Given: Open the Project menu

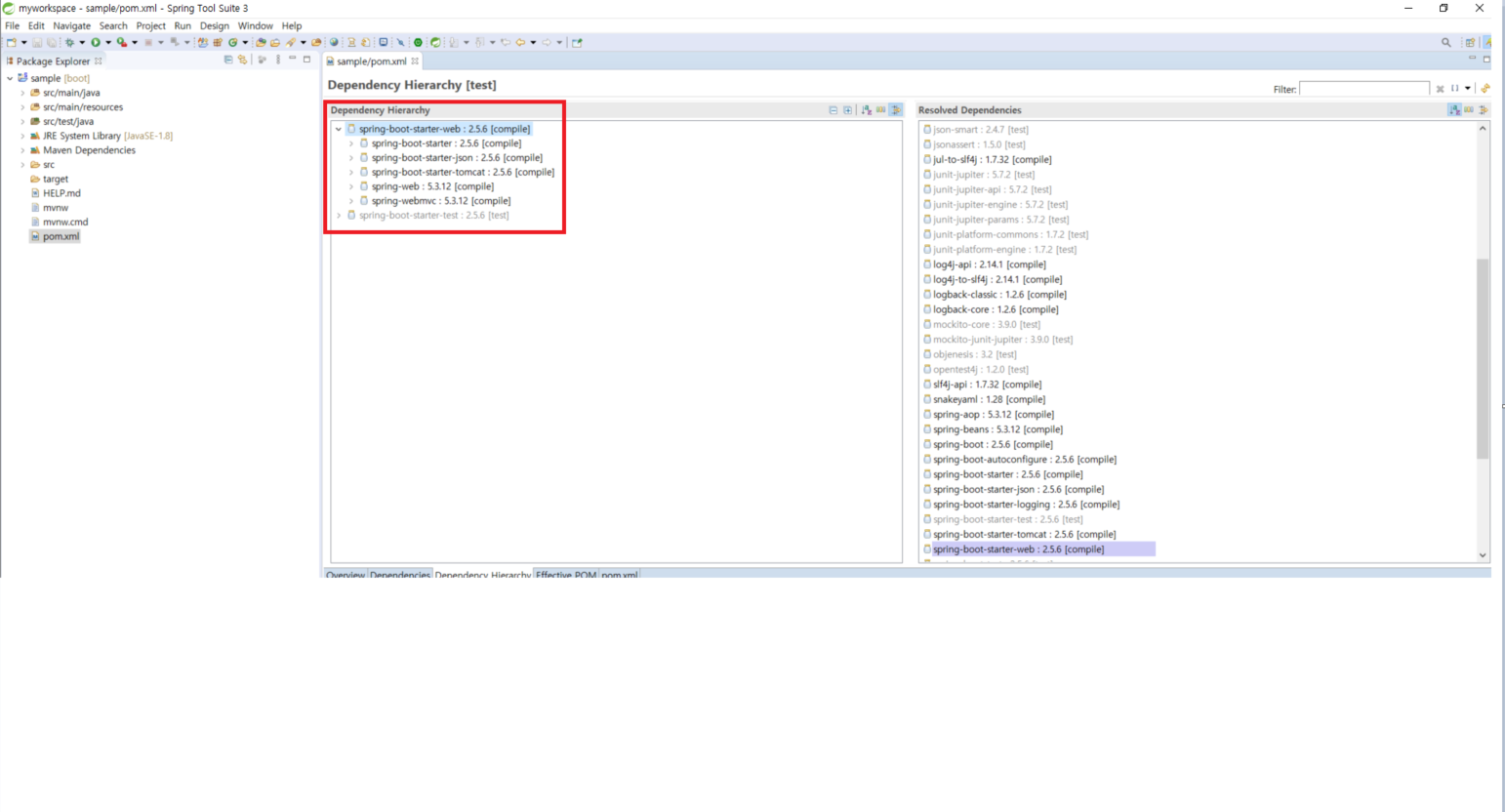Looking at the screenshot, I should [150, 25].
